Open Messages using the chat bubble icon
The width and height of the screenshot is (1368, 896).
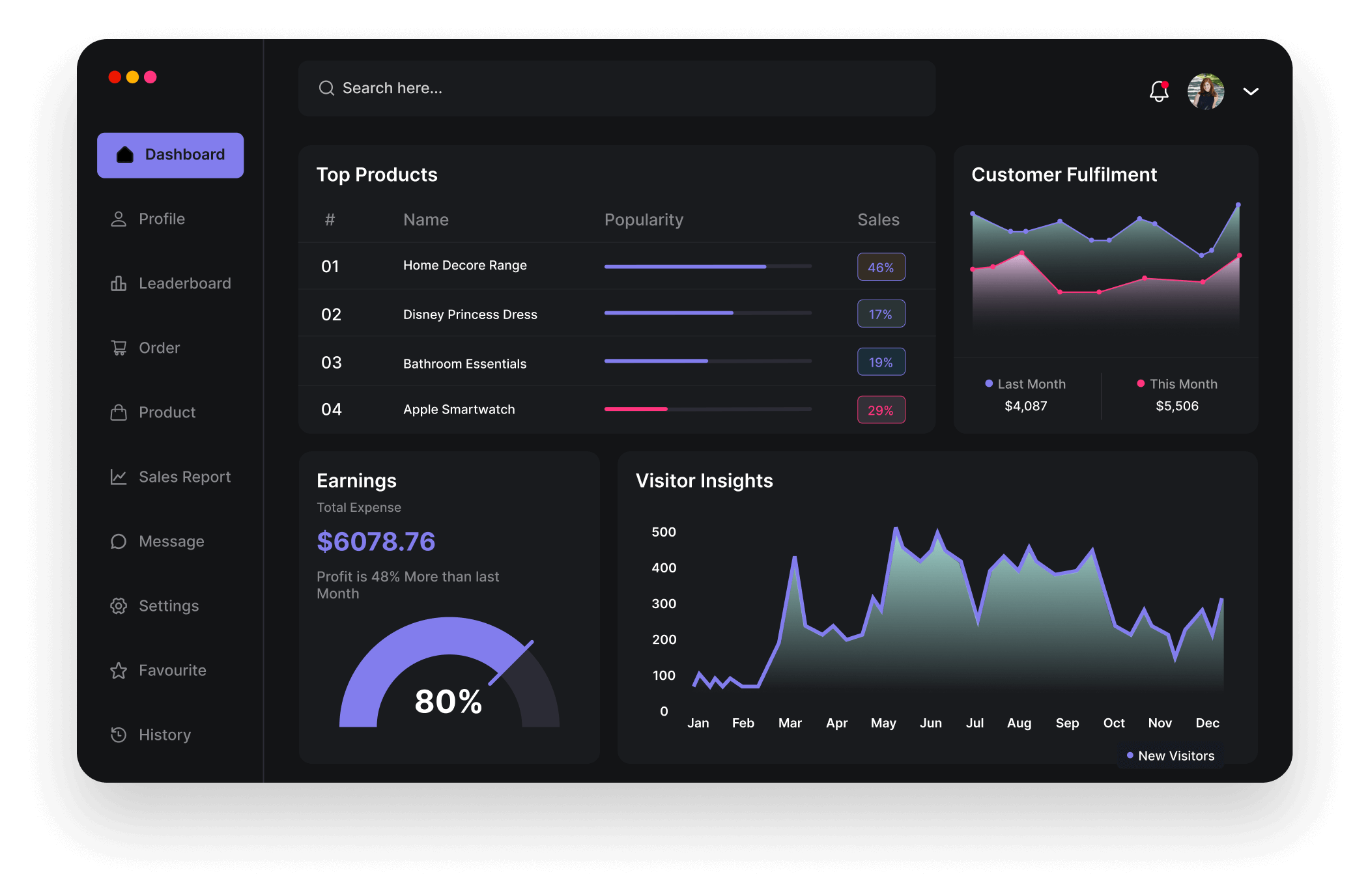click(118, 540)
